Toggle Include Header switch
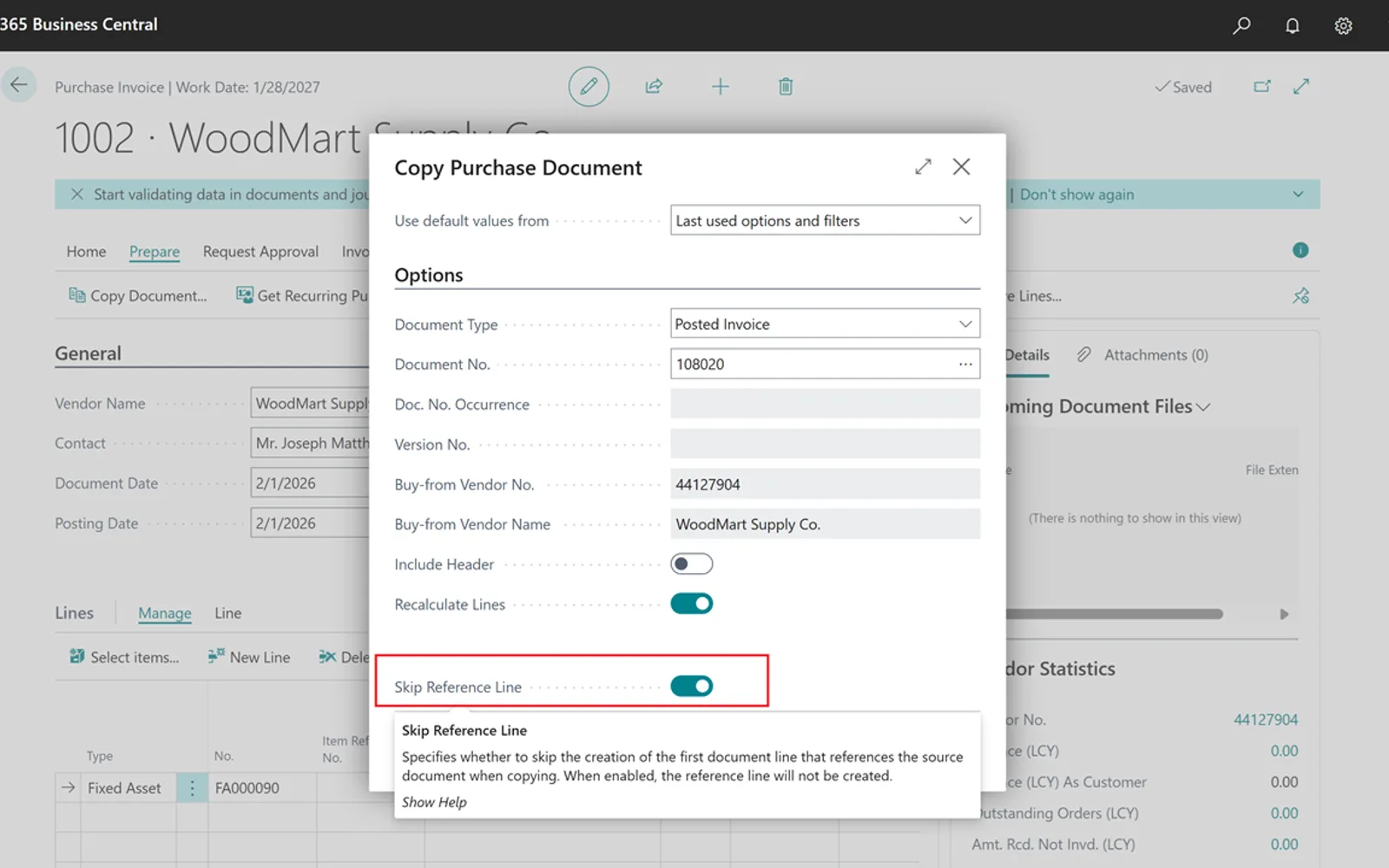Image resolution: width=1389 pixels, height=868 pixels. click(x=692, y=564)
